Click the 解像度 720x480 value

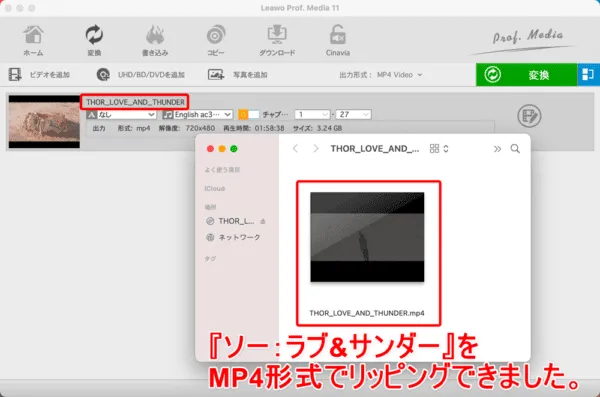pos(200,128)
